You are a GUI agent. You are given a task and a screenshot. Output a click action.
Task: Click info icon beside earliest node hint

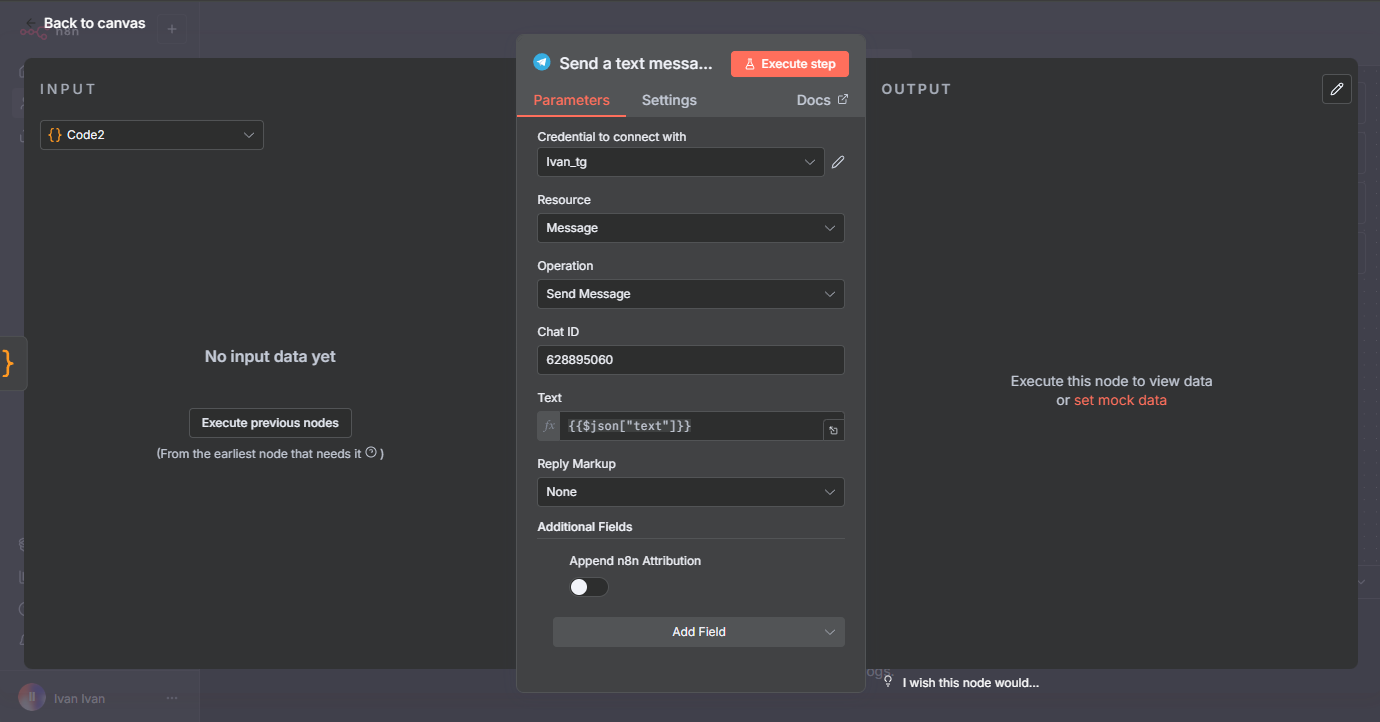371,453
